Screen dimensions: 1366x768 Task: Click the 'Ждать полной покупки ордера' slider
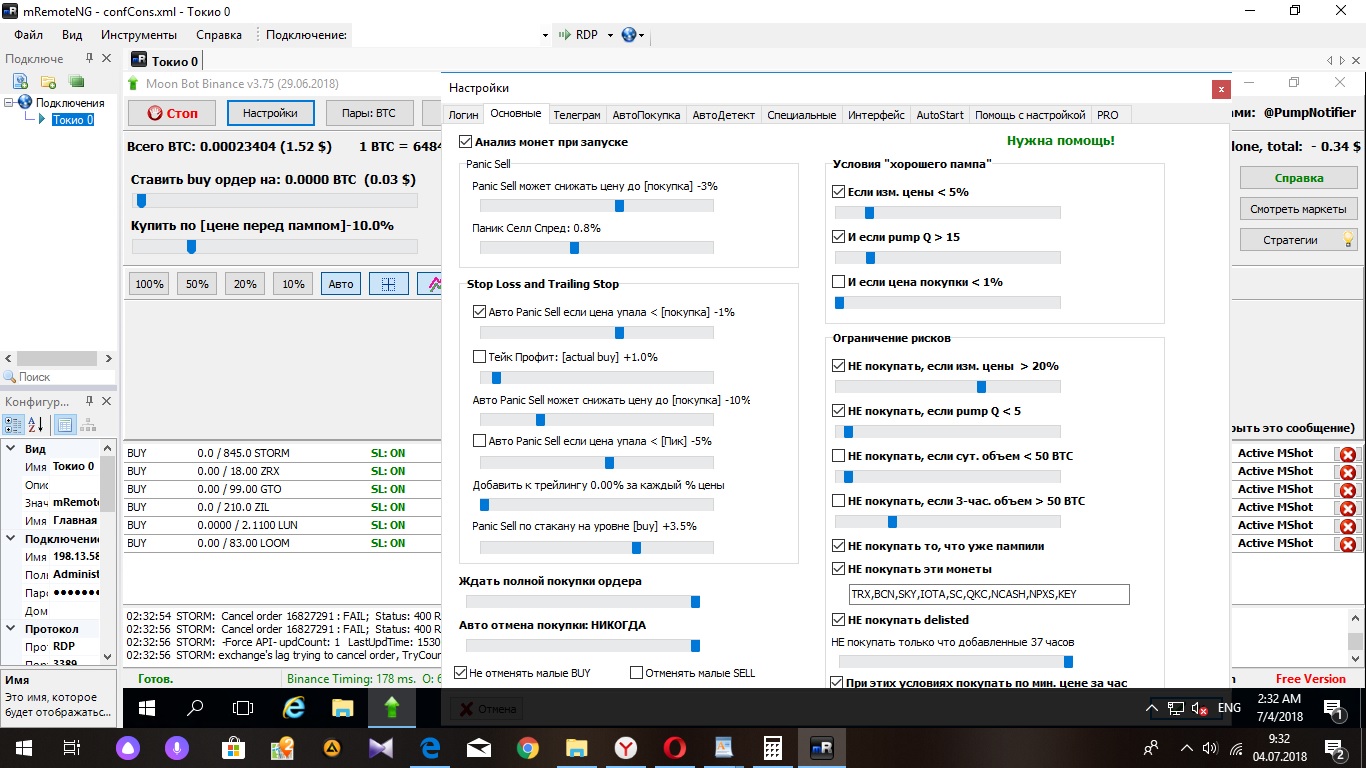click(x=583, y=601)
